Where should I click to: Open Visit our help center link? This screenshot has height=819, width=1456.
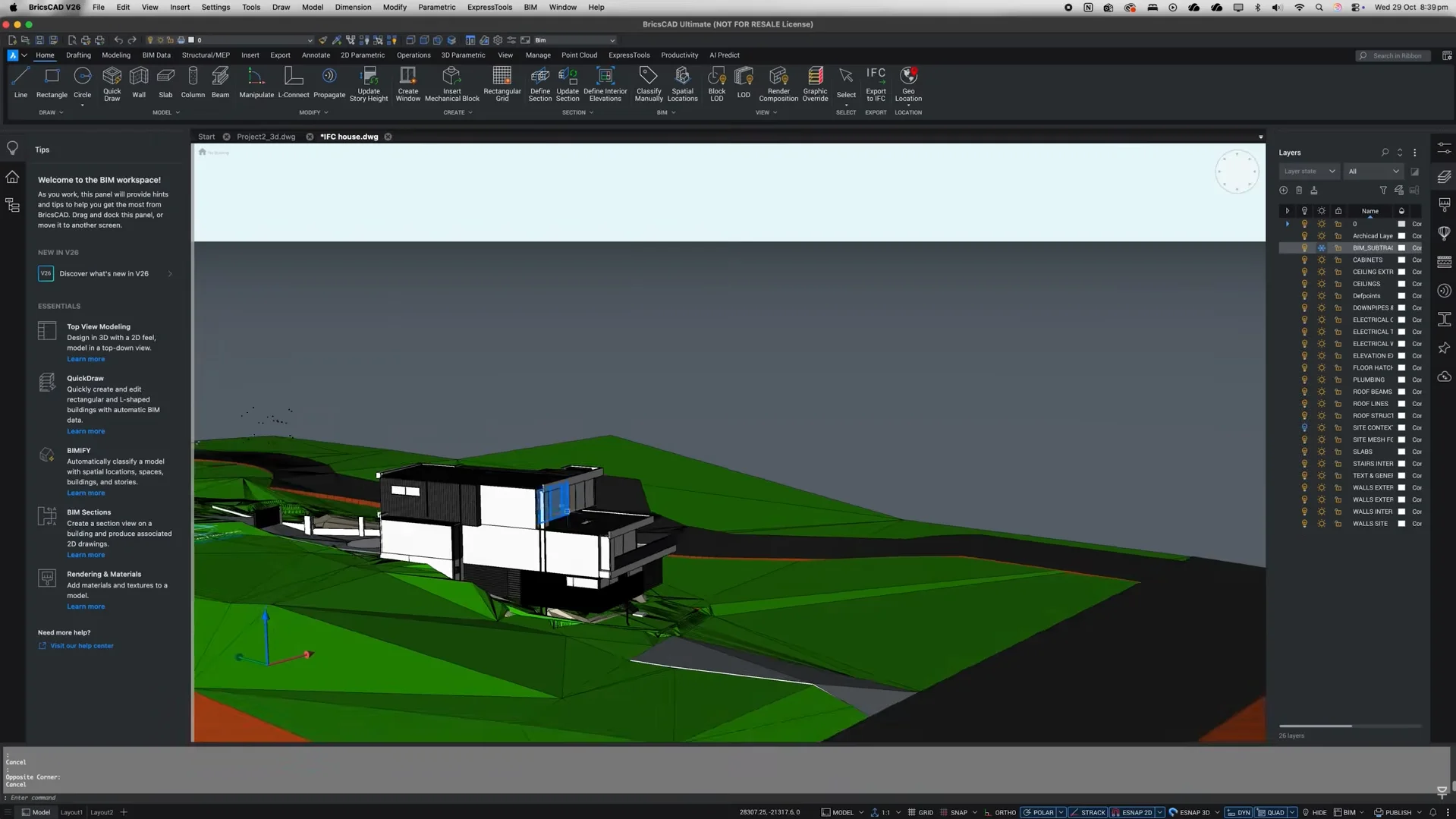click(x=81, y=645)
